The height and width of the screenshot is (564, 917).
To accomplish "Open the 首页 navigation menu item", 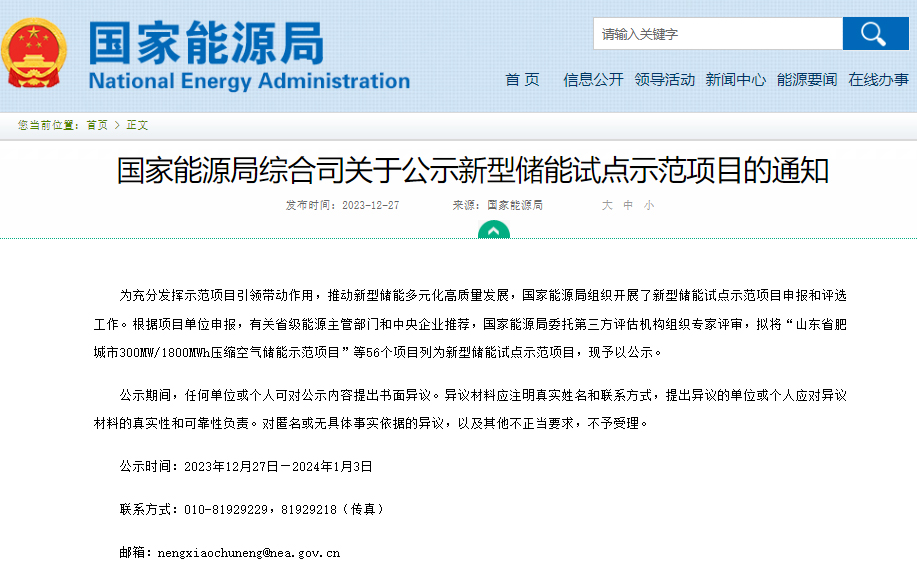I will coord(522,80).
